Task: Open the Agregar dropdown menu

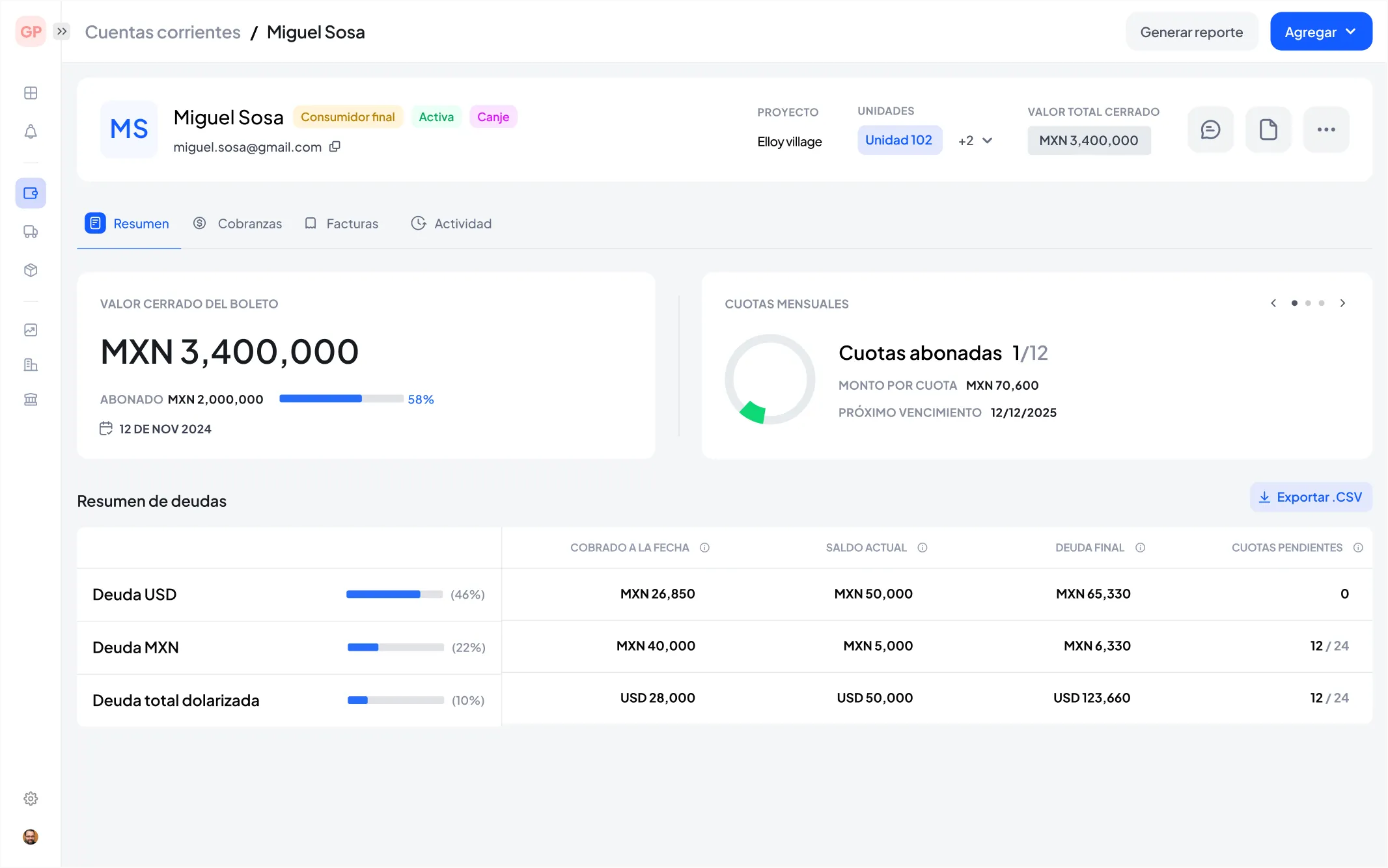Action: [1320, 31]
